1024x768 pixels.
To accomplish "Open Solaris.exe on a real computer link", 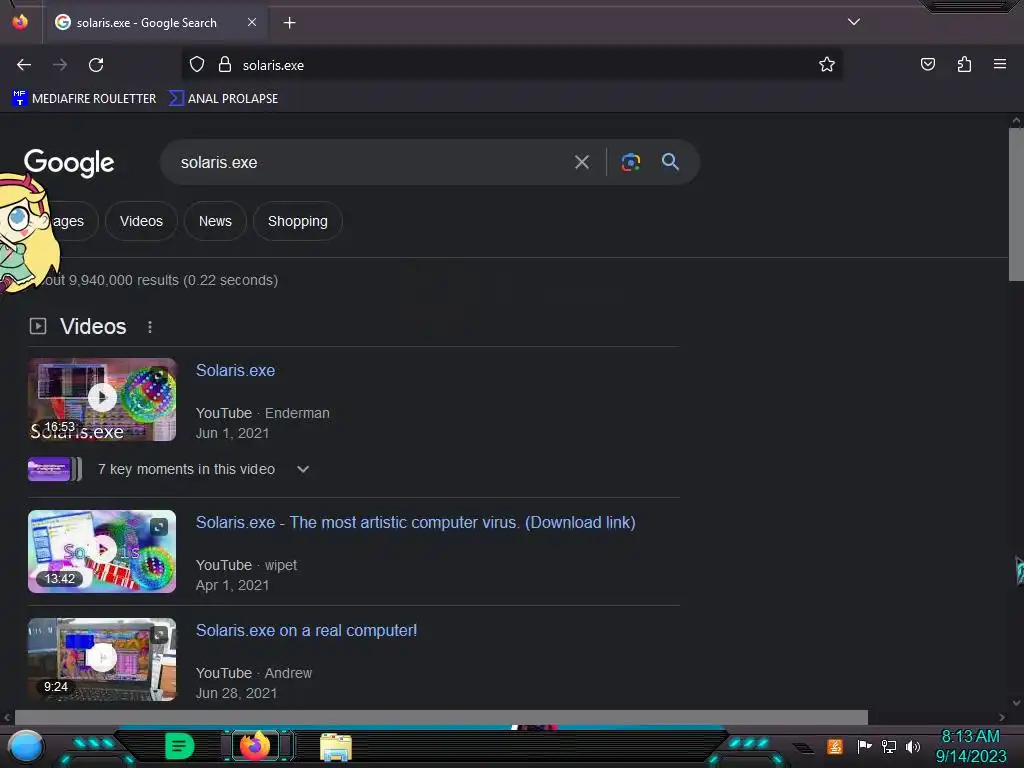I will 306,630.
